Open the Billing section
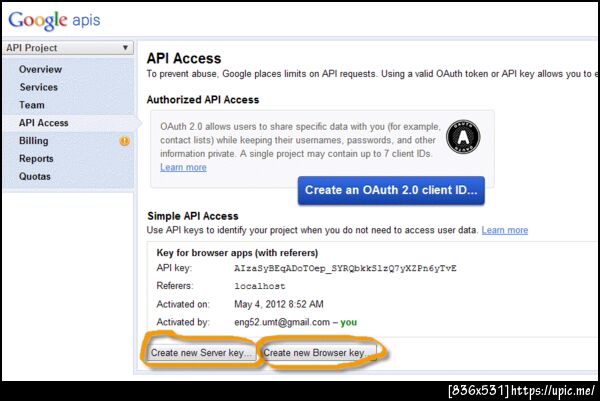This screenshot has height=401, width=600. click(x=34, y=141)
